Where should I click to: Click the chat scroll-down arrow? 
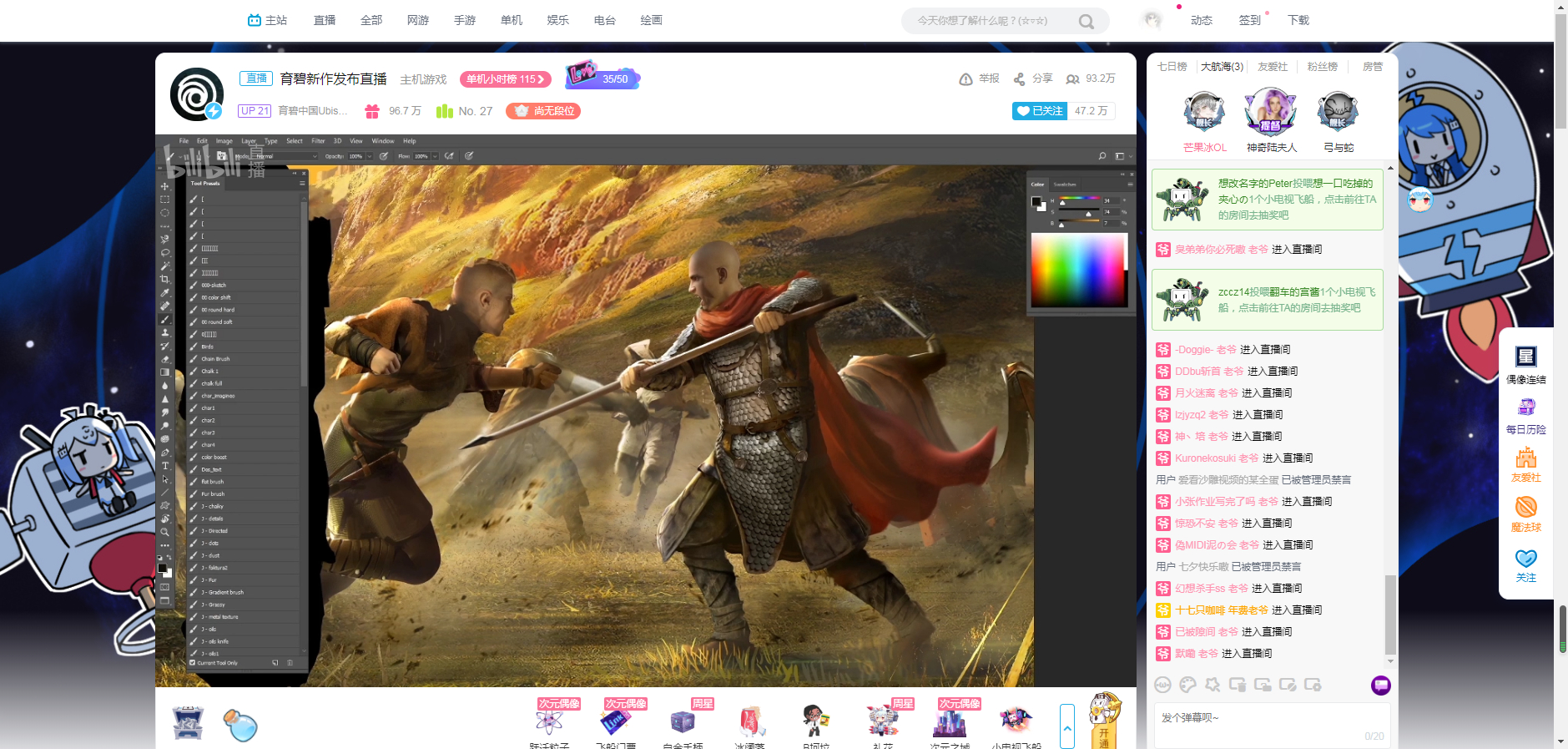click(x=1390, y=662)
